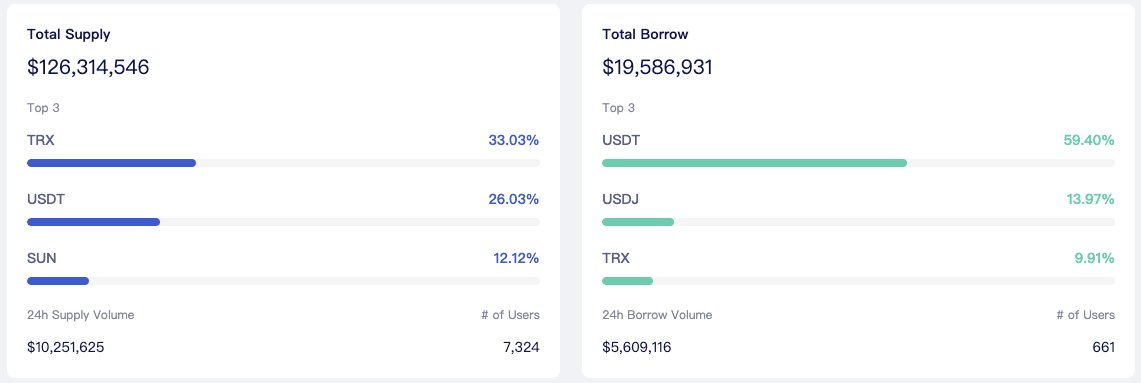The width and height of the screenshot is (1141, 383).
Task: Click the 33.03% supply percentage
Action: (514, 141)
